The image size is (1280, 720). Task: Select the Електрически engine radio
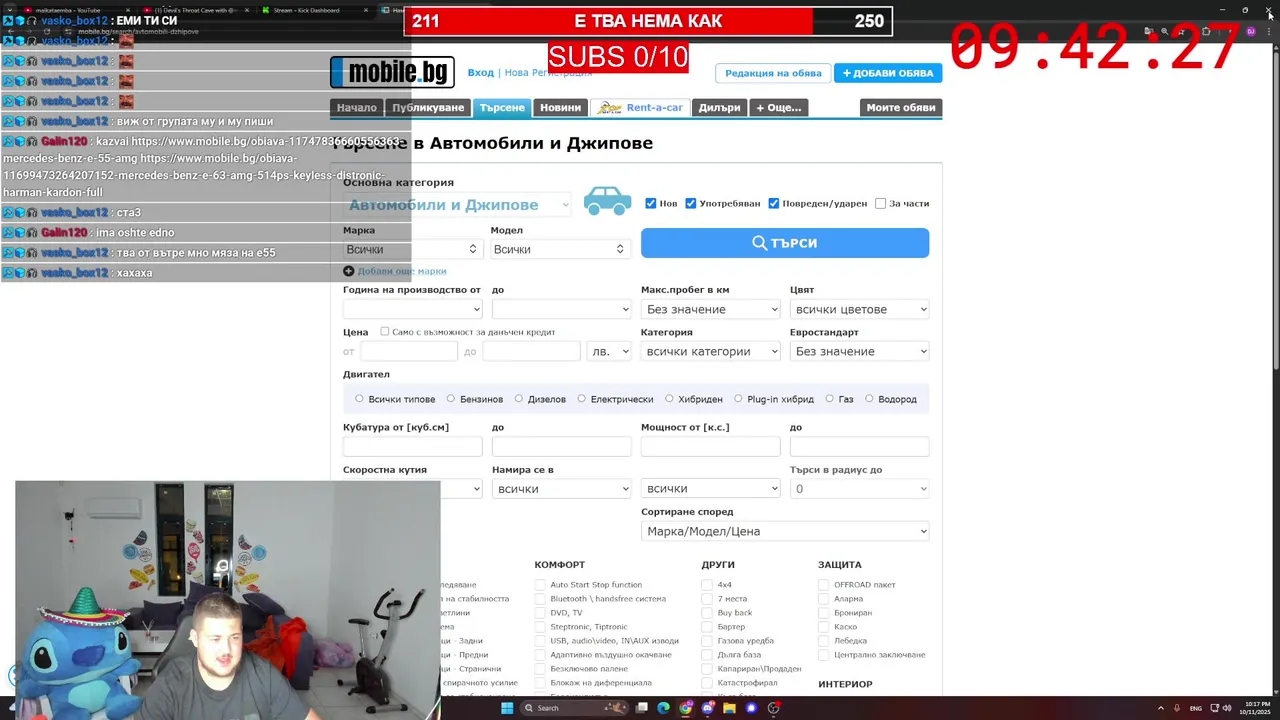click(x=581, y=399)
